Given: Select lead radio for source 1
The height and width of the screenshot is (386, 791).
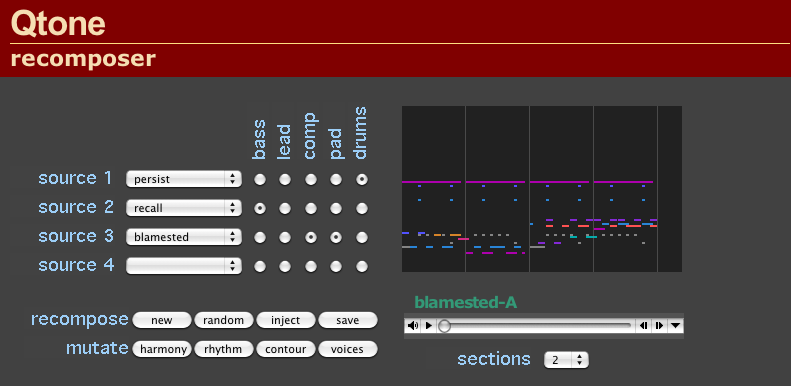Looking at the screenshot, I should [x=285, y=179].
